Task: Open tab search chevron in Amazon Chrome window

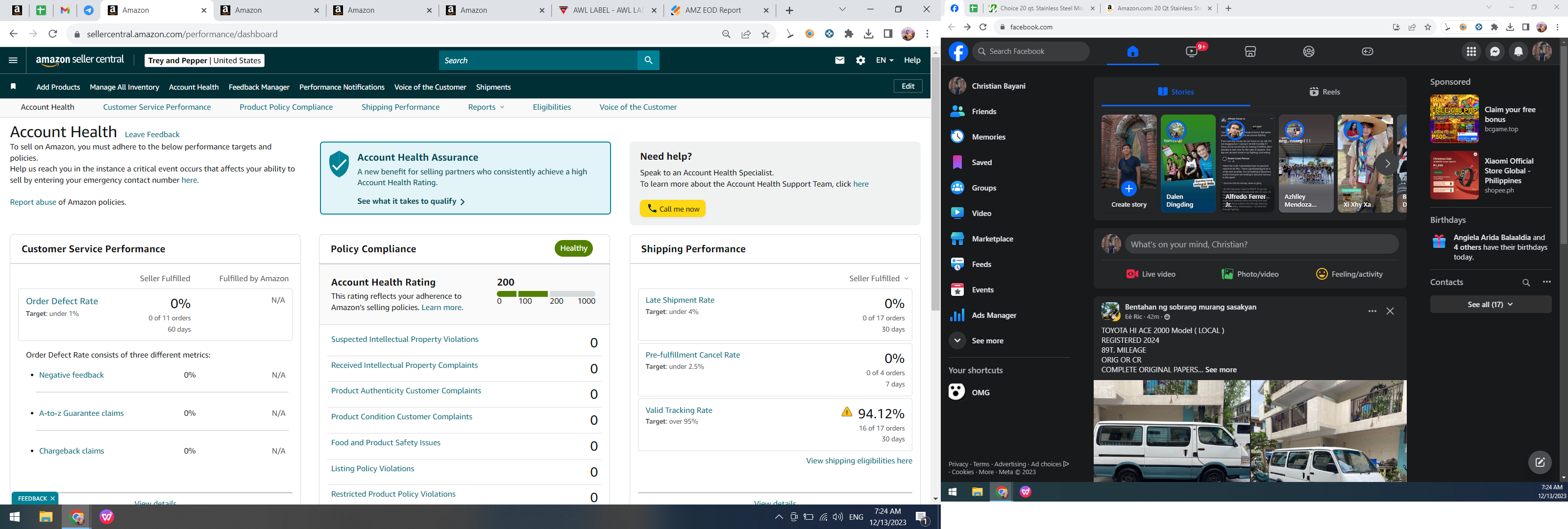Action: (842, 10)
